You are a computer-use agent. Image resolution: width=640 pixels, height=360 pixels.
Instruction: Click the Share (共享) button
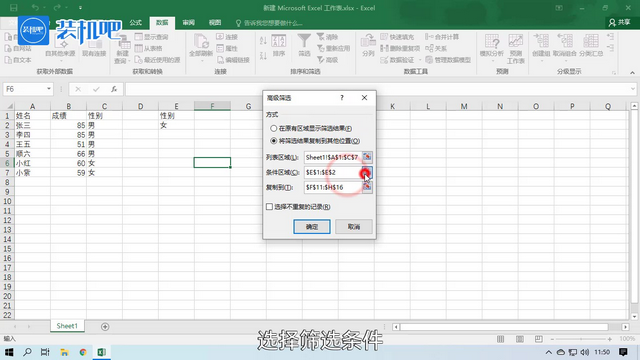click(620, 22)
